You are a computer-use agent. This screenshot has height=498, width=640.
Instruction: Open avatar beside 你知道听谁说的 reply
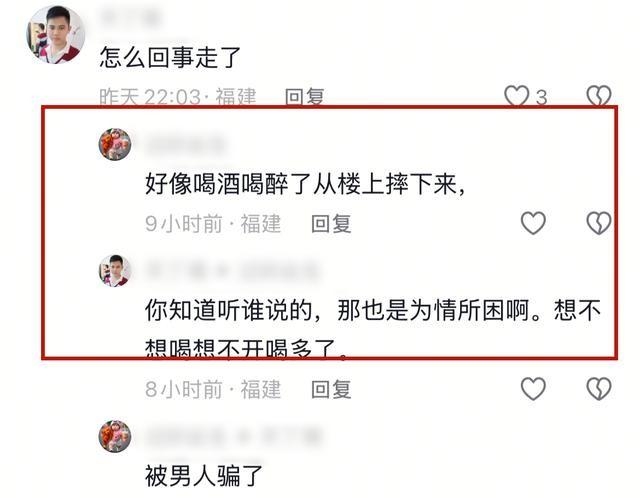(x=115, y=270)
